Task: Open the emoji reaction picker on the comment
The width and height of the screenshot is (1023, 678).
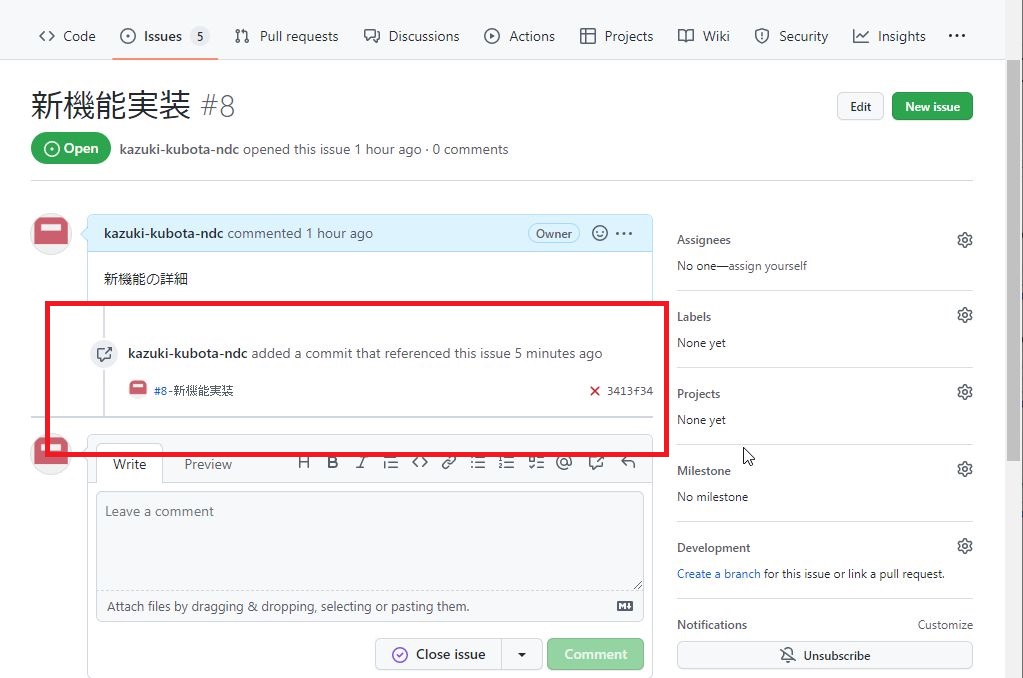Action: tap(599, 233)
